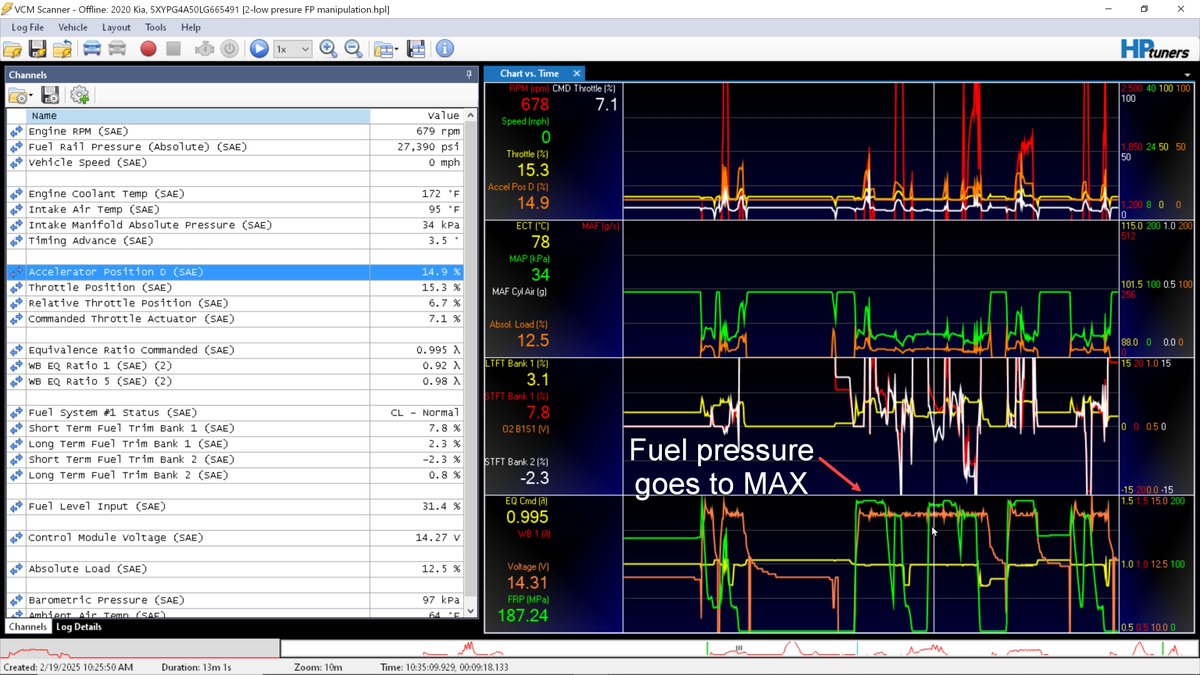1200x675 pixels.
Task: Select Commanded Throttle Actuator (SAE) row
Action: (235, 319)
